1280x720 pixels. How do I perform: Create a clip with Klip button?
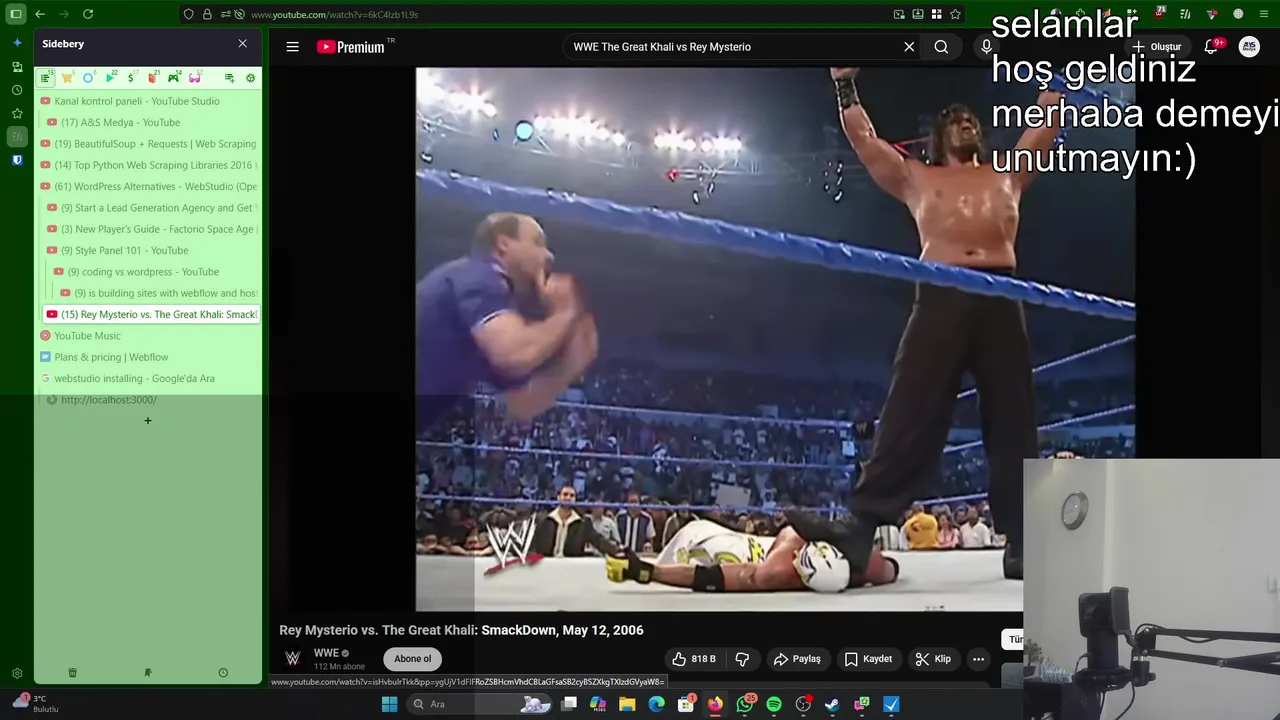933,659
